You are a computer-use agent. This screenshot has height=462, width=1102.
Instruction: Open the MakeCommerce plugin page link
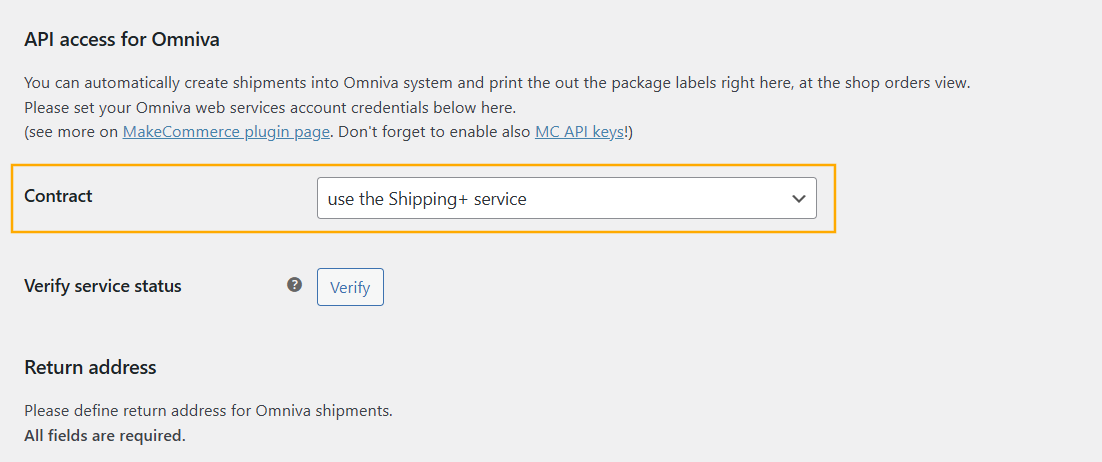226,131
